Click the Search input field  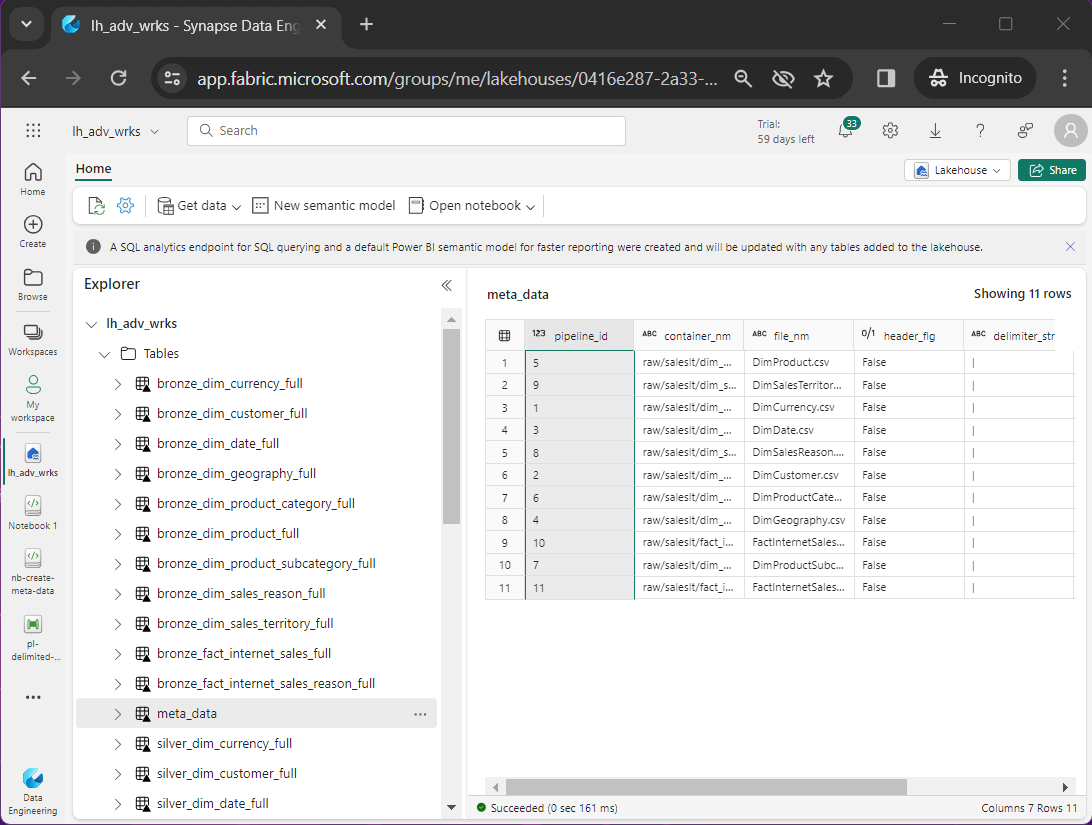406,131
